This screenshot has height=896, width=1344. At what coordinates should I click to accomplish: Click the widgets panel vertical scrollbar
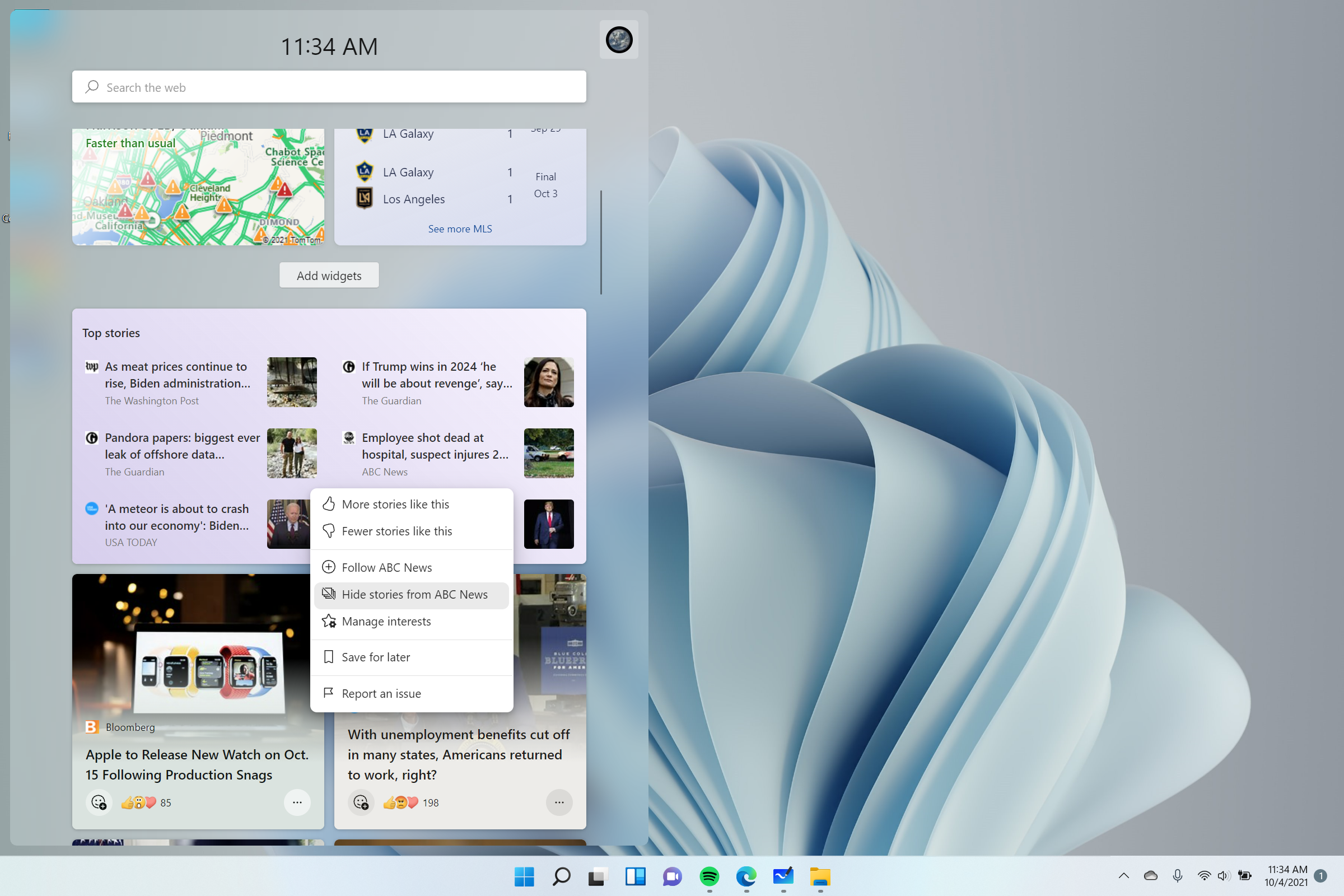click(601, 242)
